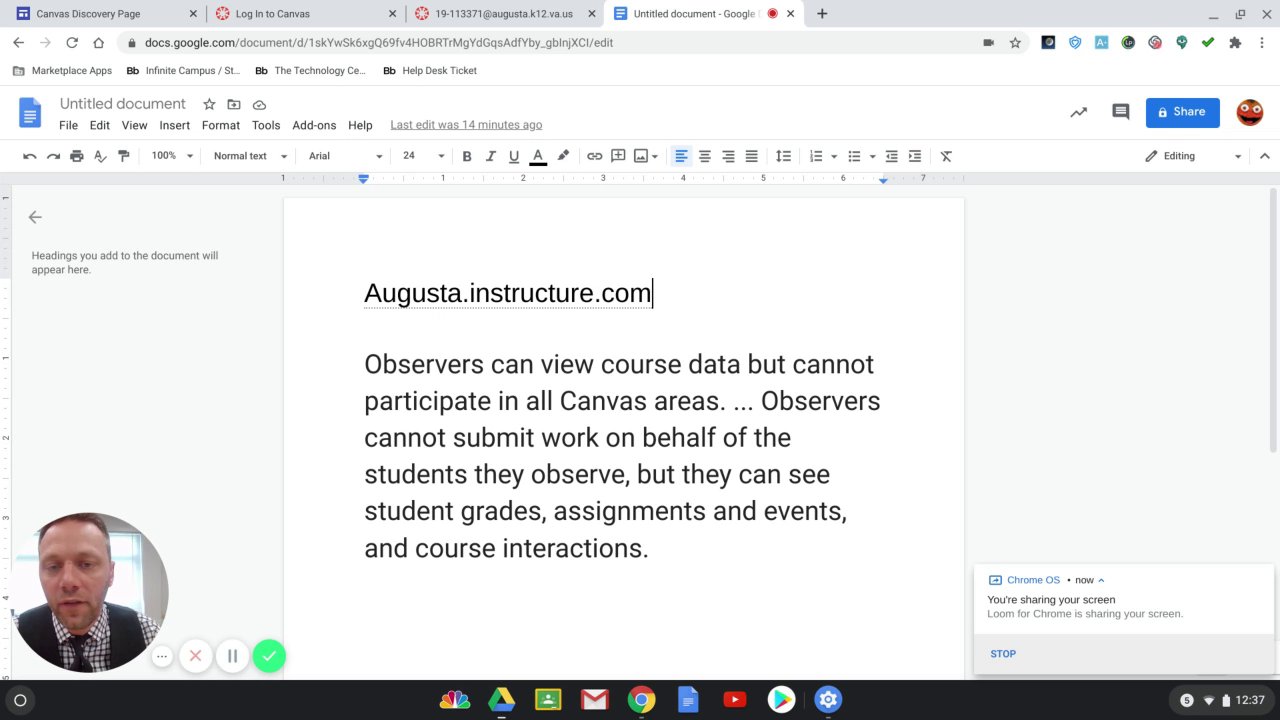Apply bulleted list

click(x=854, y=156)
